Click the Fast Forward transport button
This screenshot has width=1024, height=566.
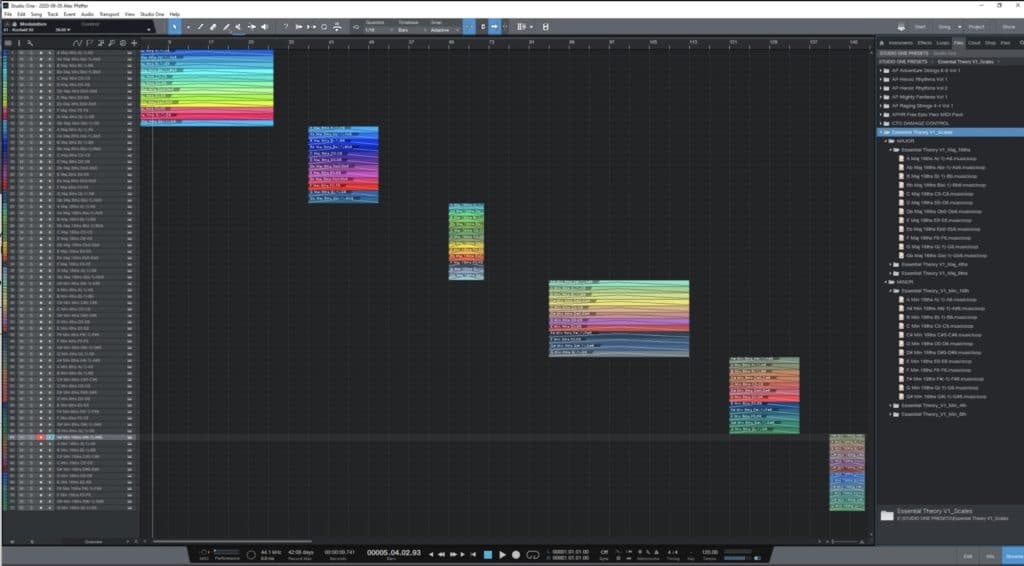(x=453, y=554)
